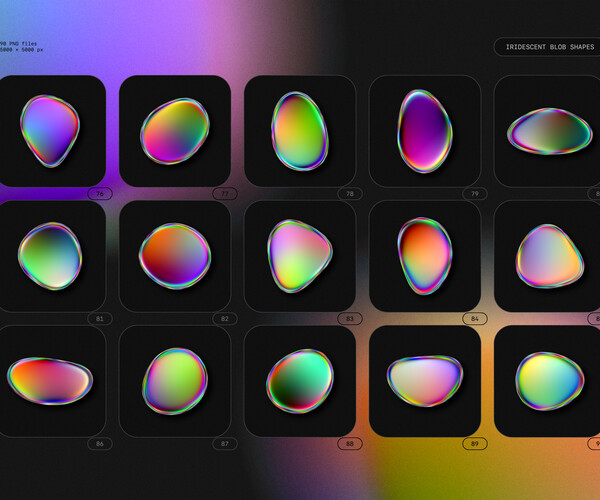Open the lime-green round blob numbered 87
This screenshot has height=500, width=600.
[x=175, y=381]
